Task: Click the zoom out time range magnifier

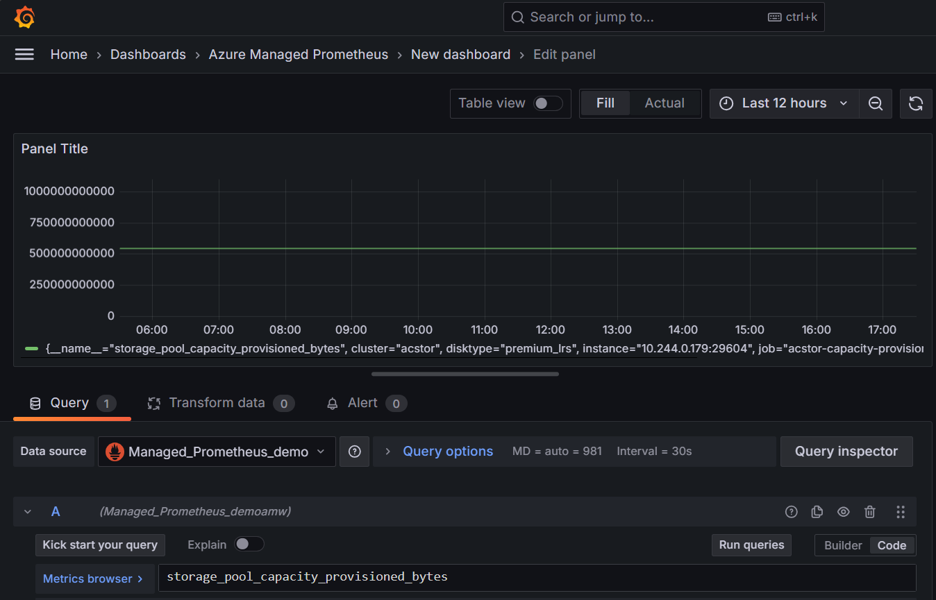Action: 874,103
